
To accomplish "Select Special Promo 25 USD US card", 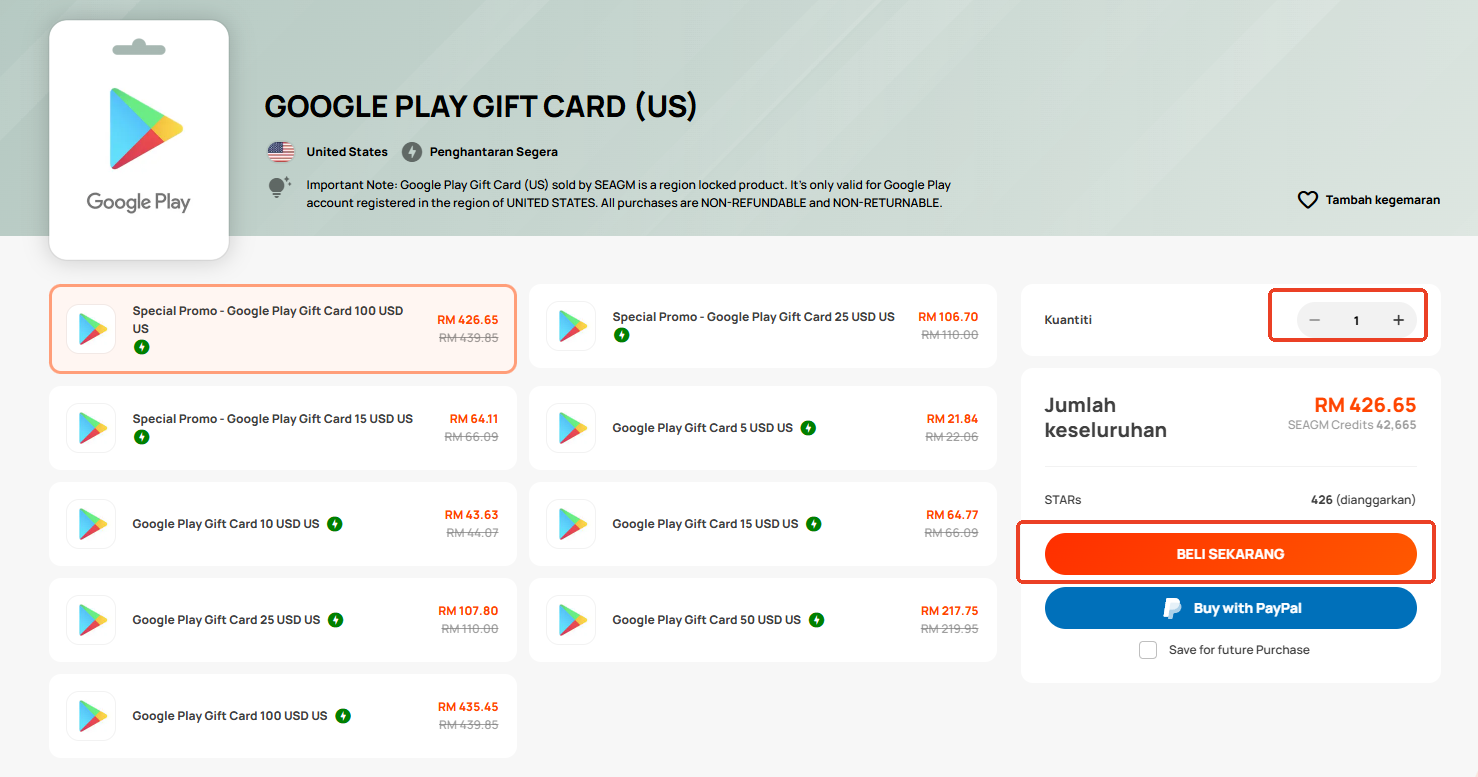I will [x=763, y=326].
